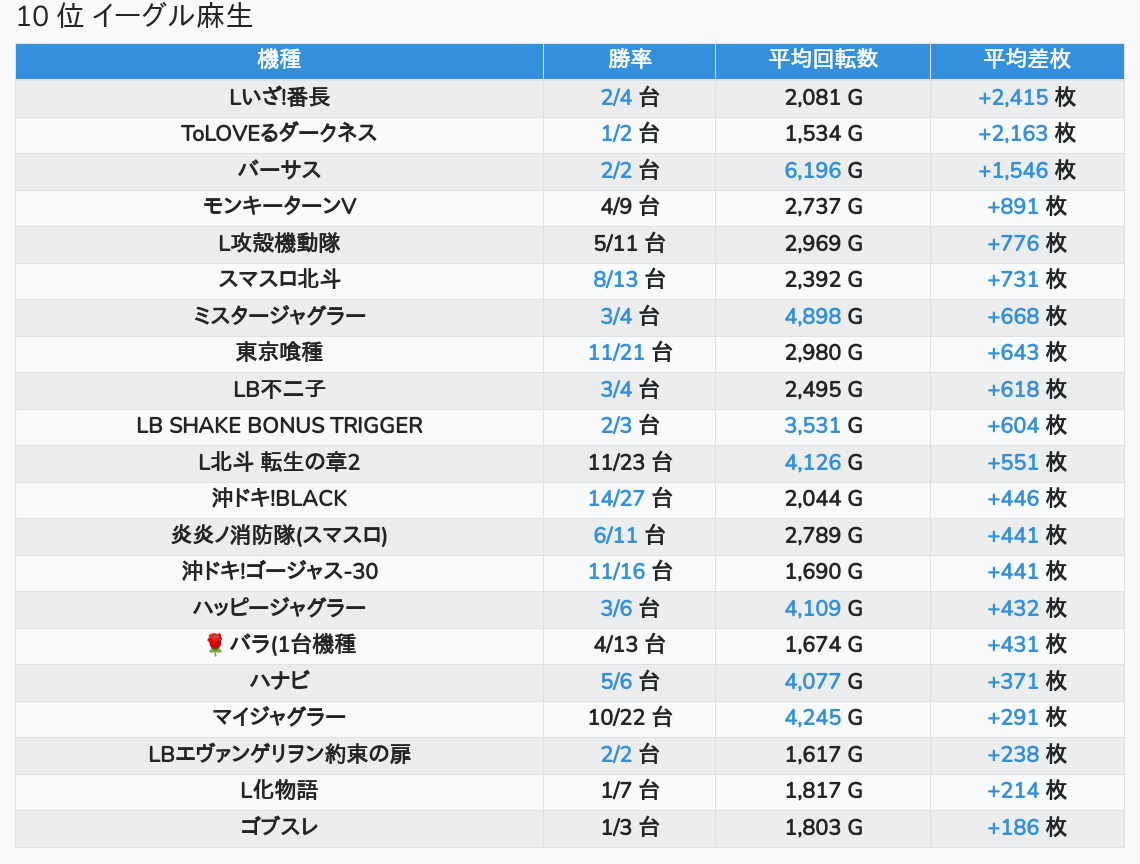Select the Lいざ!番長 machine name
Image resolution: width=1140 pixels, height=864 pixels.
point(279,98)
